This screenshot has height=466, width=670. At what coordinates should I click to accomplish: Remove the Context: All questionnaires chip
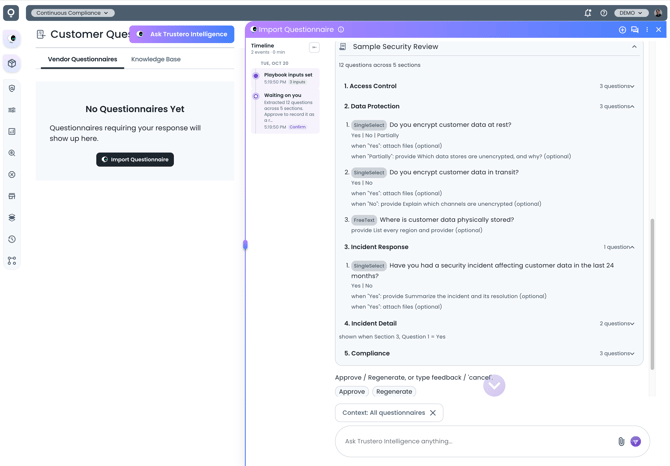[433, 413]
